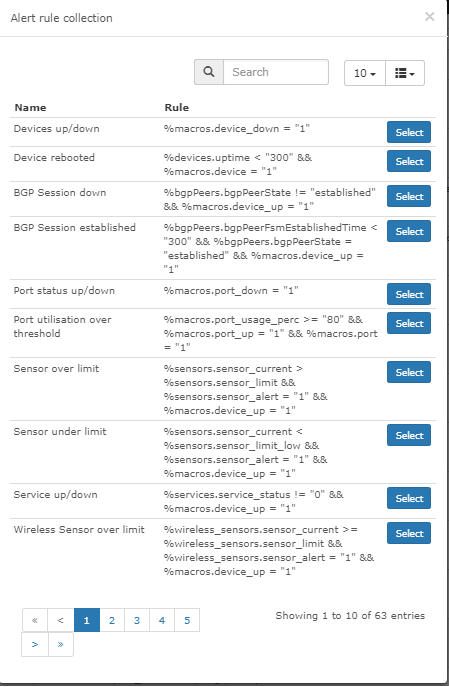The height and width of the screenshot is (687, 449).
Task: Select the Sensor over limit rule
Action: point(409,372)
